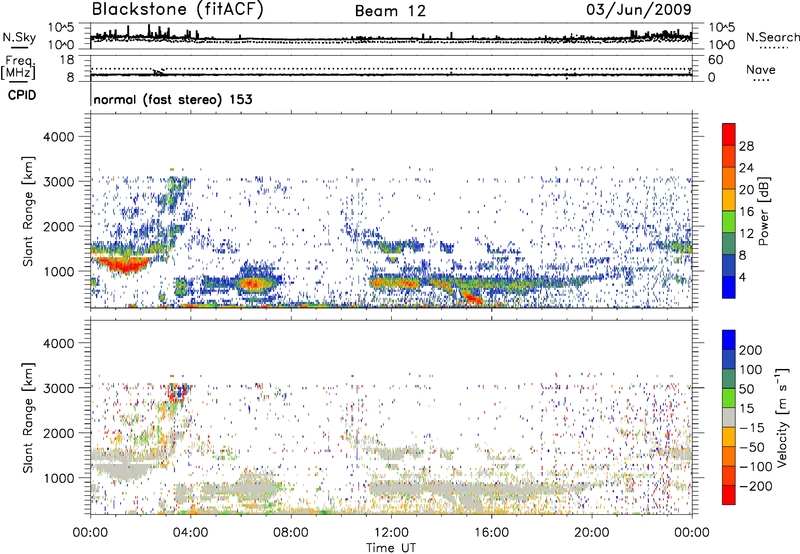The image size is (800, 554).
Task: Click the strong red echo near 01:00 power panel
Action: point(124,265)
